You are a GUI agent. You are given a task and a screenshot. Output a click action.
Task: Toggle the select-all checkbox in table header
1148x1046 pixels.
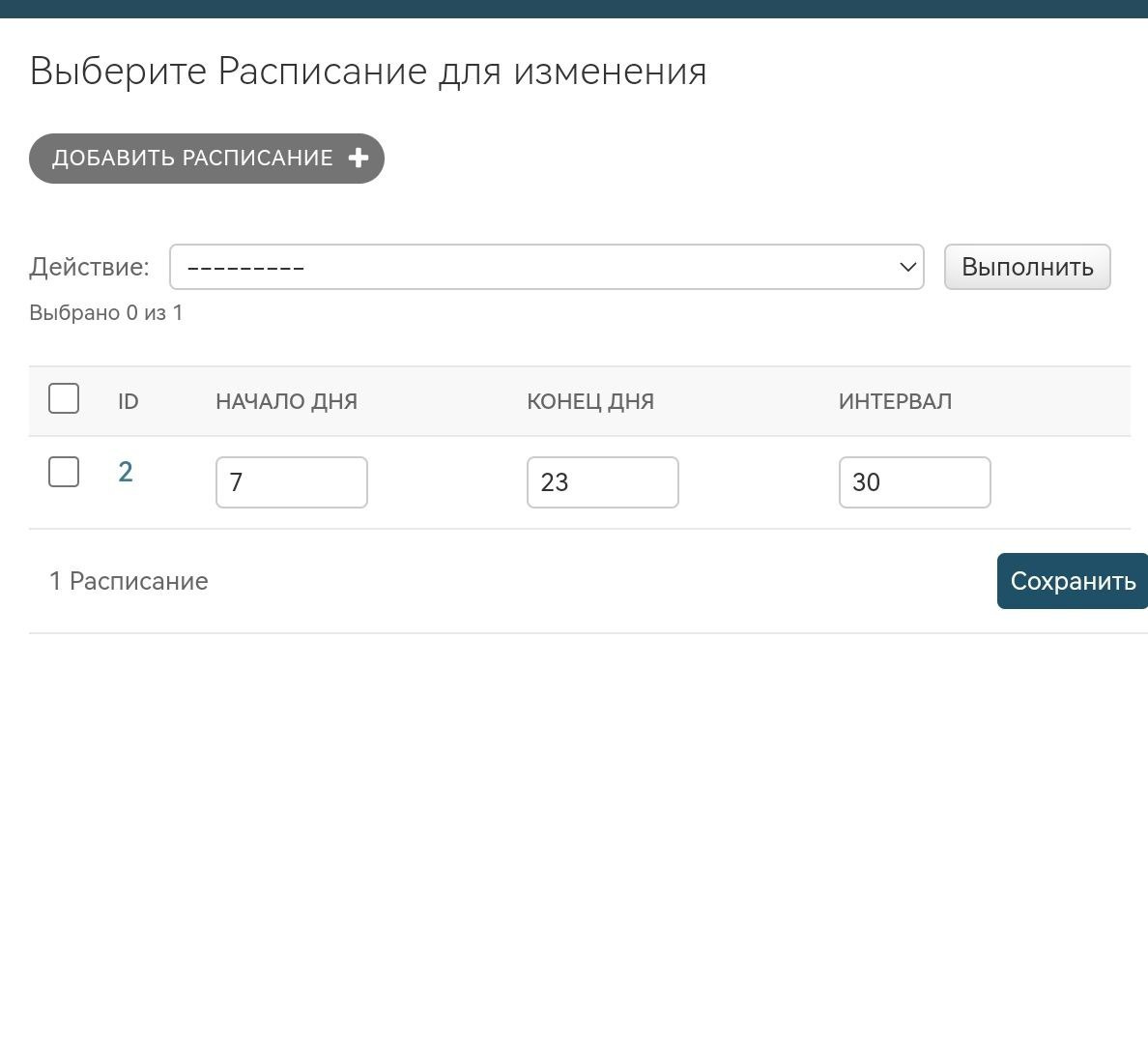pos(64,398)
